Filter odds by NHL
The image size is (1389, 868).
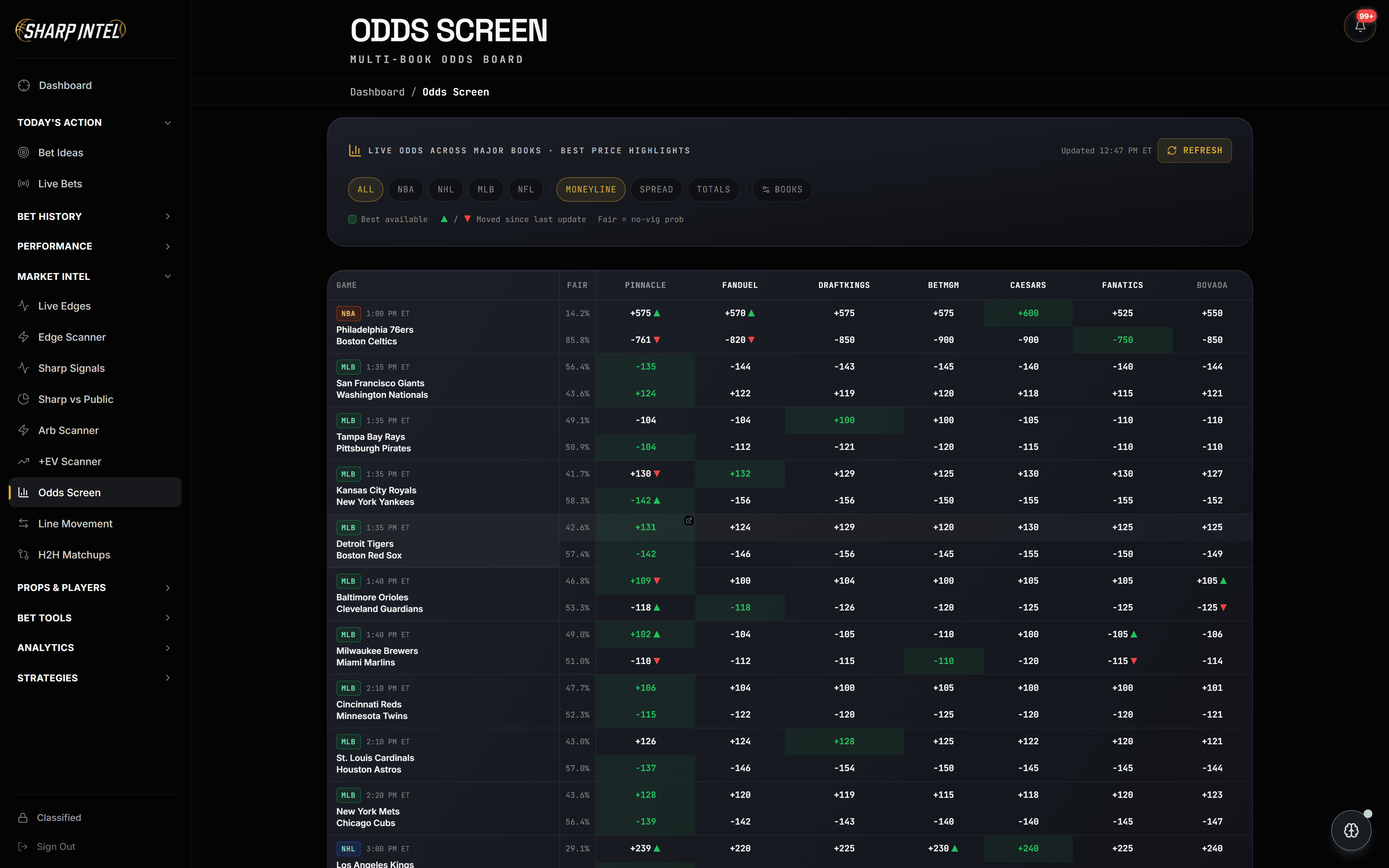(x=445, y=190)
